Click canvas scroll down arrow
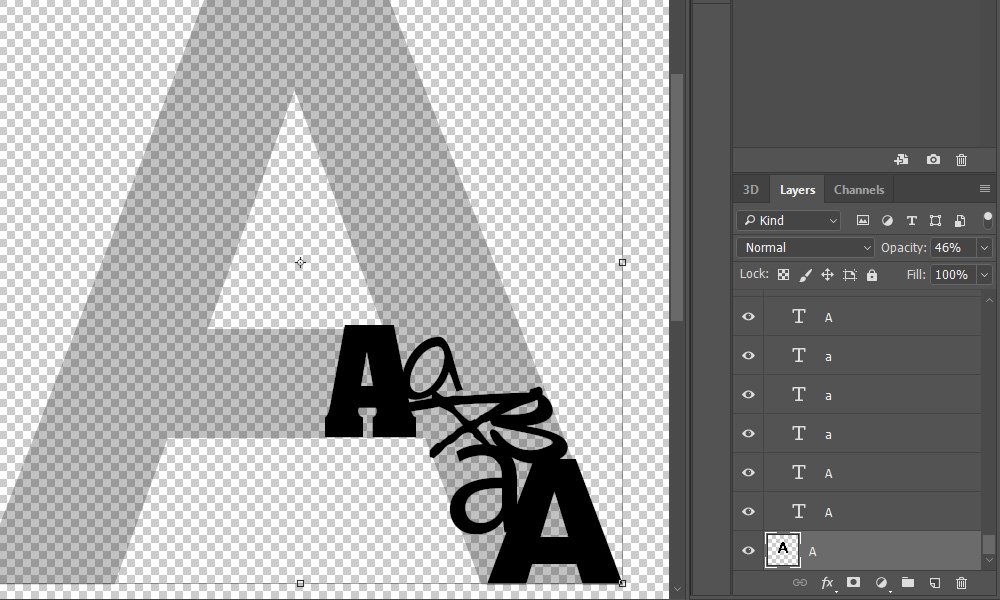 (x=677, y=589)
